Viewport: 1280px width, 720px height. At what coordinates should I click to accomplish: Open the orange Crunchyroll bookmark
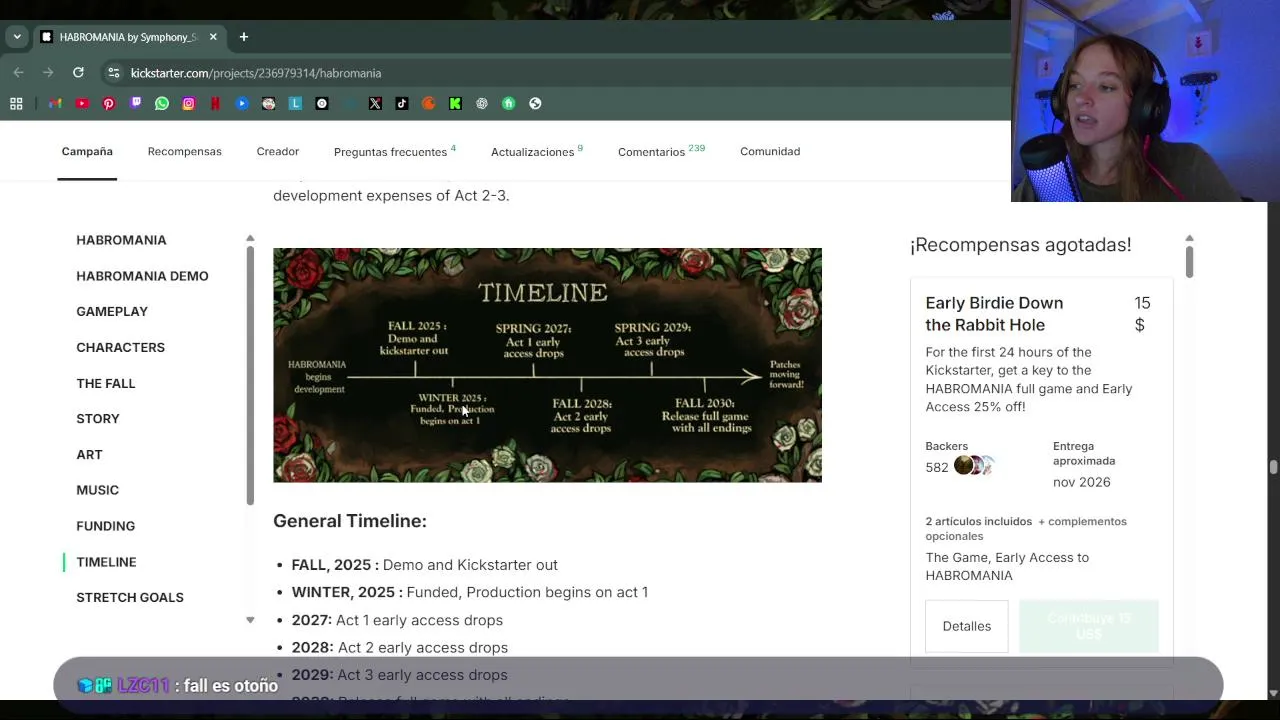429,103
